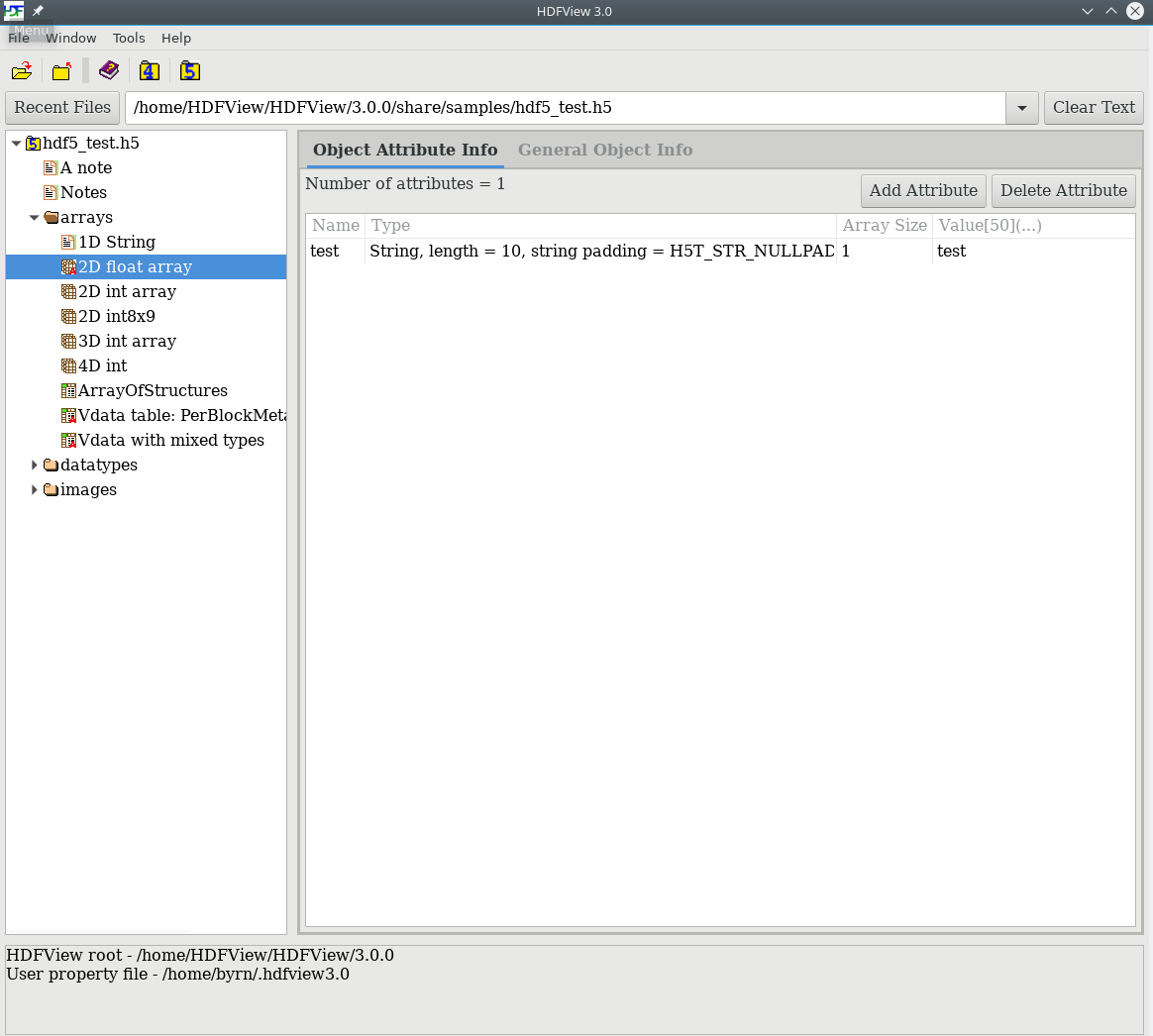Open the file path dropdown arrow

click(1021, 108)
